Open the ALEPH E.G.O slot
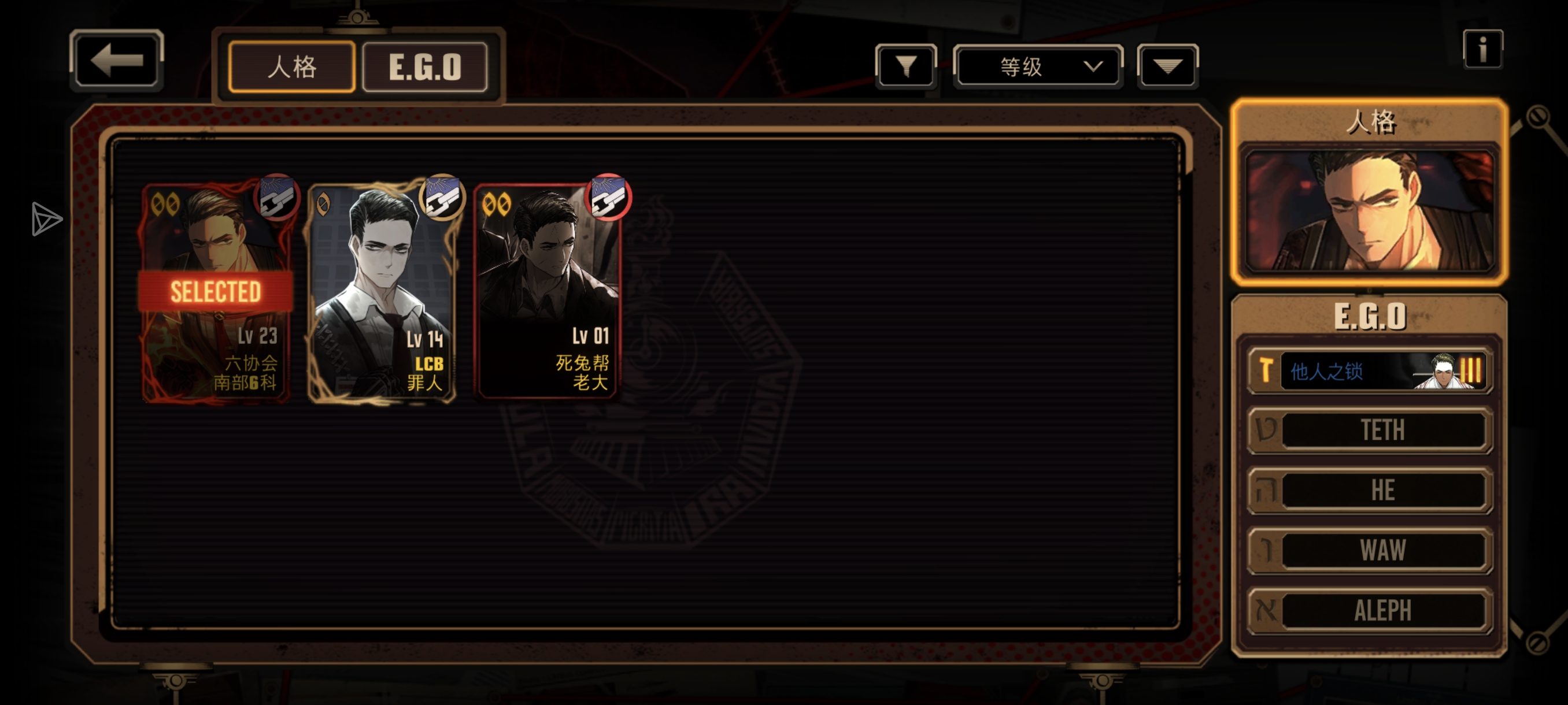The height and width of the screenshot is (705, 1568). point(1370,611)
